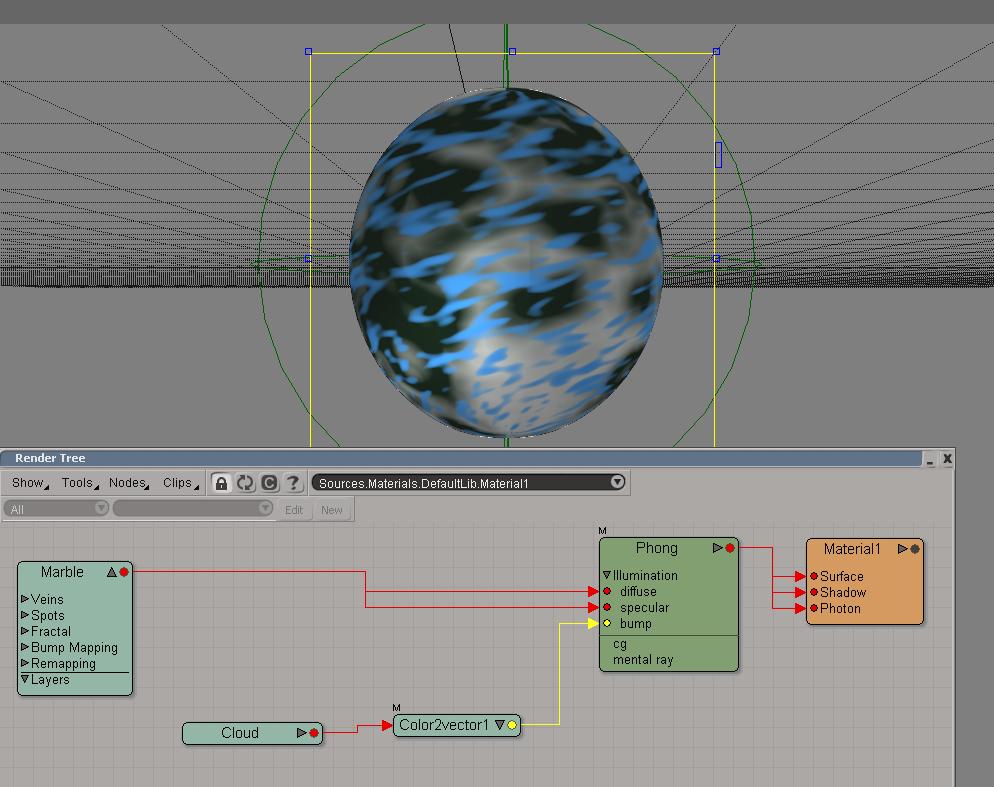
Task: Click the Edit button
Action: coord(294,510)
